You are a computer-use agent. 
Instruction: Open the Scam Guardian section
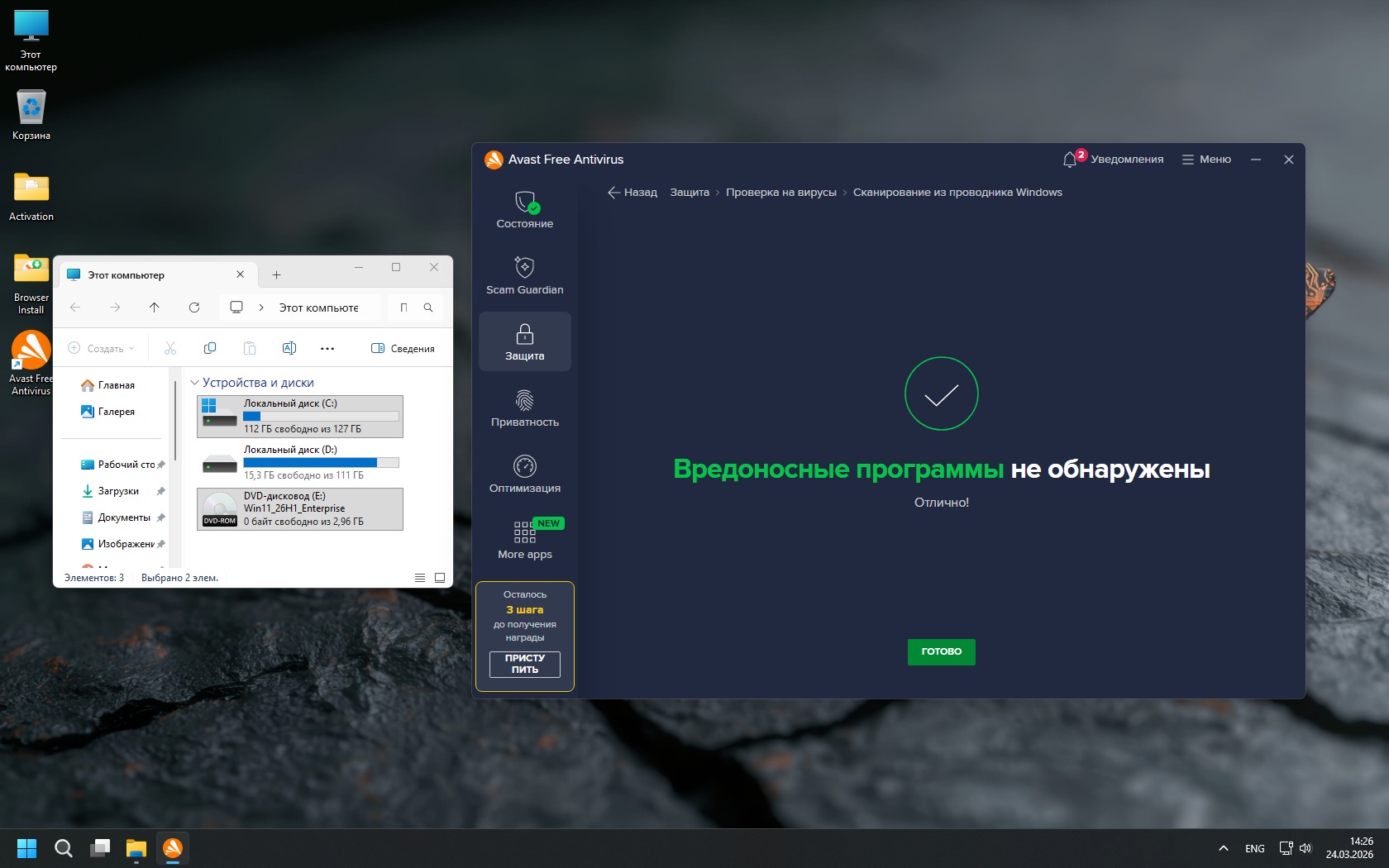(x=524, y=275)
